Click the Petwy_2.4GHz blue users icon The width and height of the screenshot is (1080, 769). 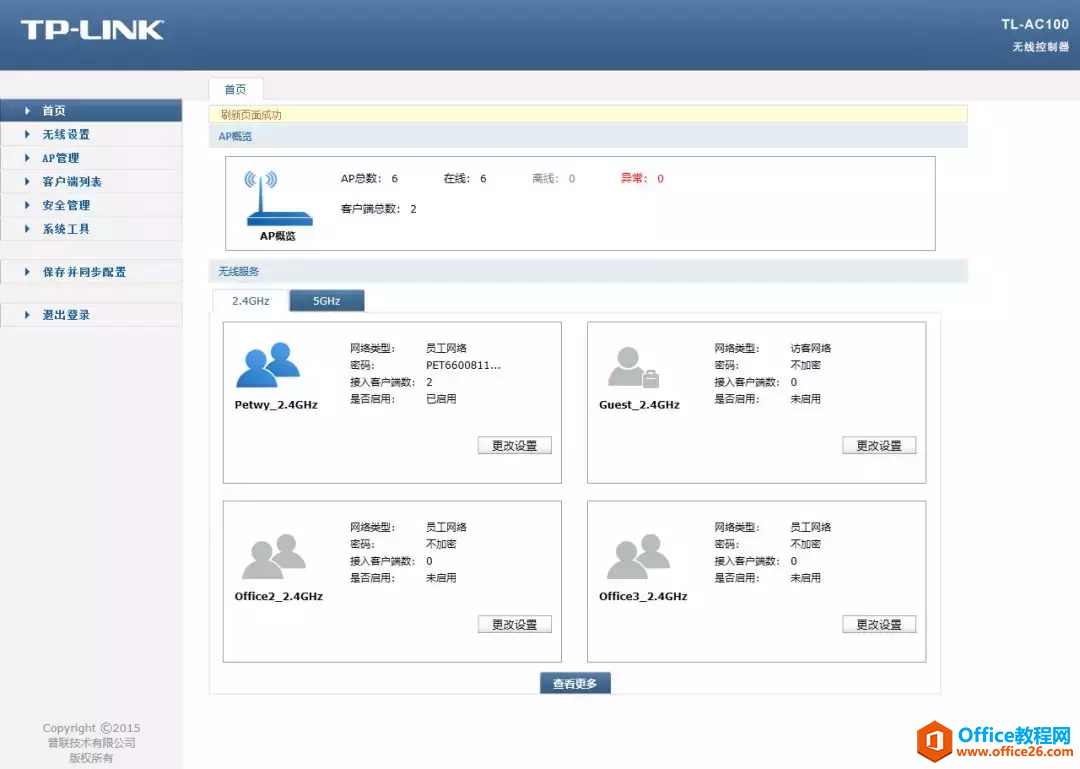click(267, 365)
